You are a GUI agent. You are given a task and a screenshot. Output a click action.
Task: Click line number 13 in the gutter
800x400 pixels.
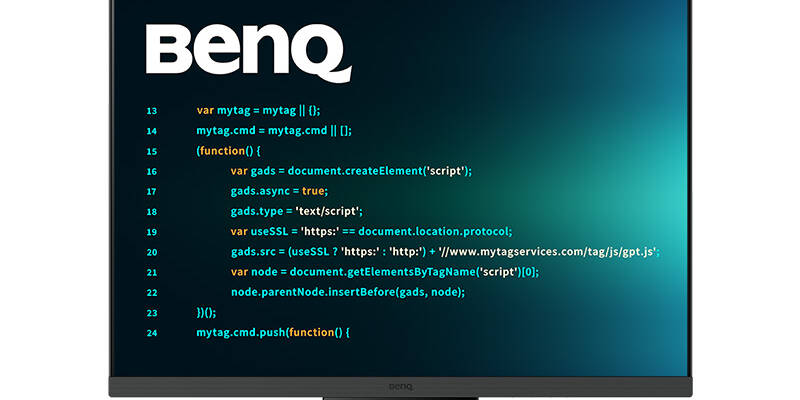(152, 111)
